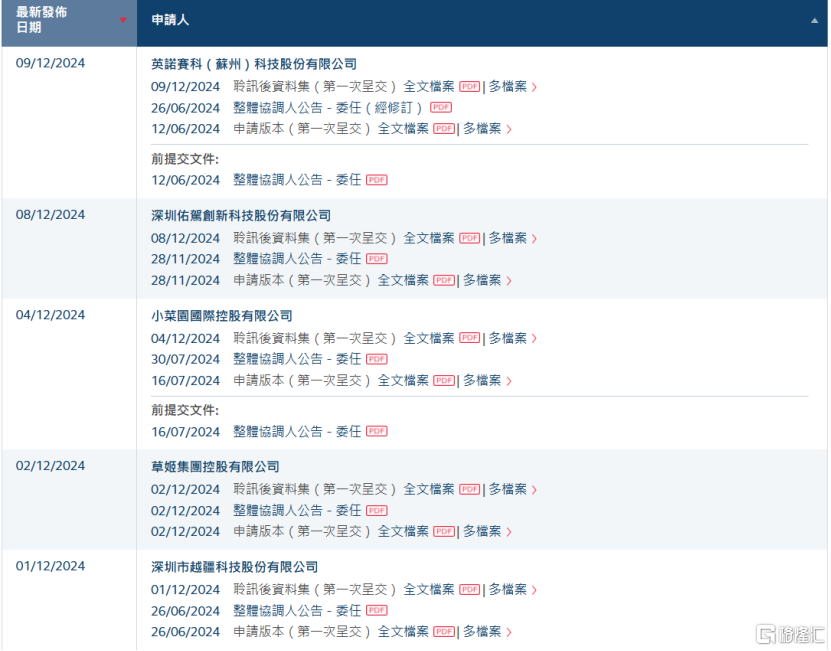Open 多檔案 for 草姬集團 聆訊後資料集
Image resolution: width=831 pixels, height=651 pixels.
click(x=512, y=489)
